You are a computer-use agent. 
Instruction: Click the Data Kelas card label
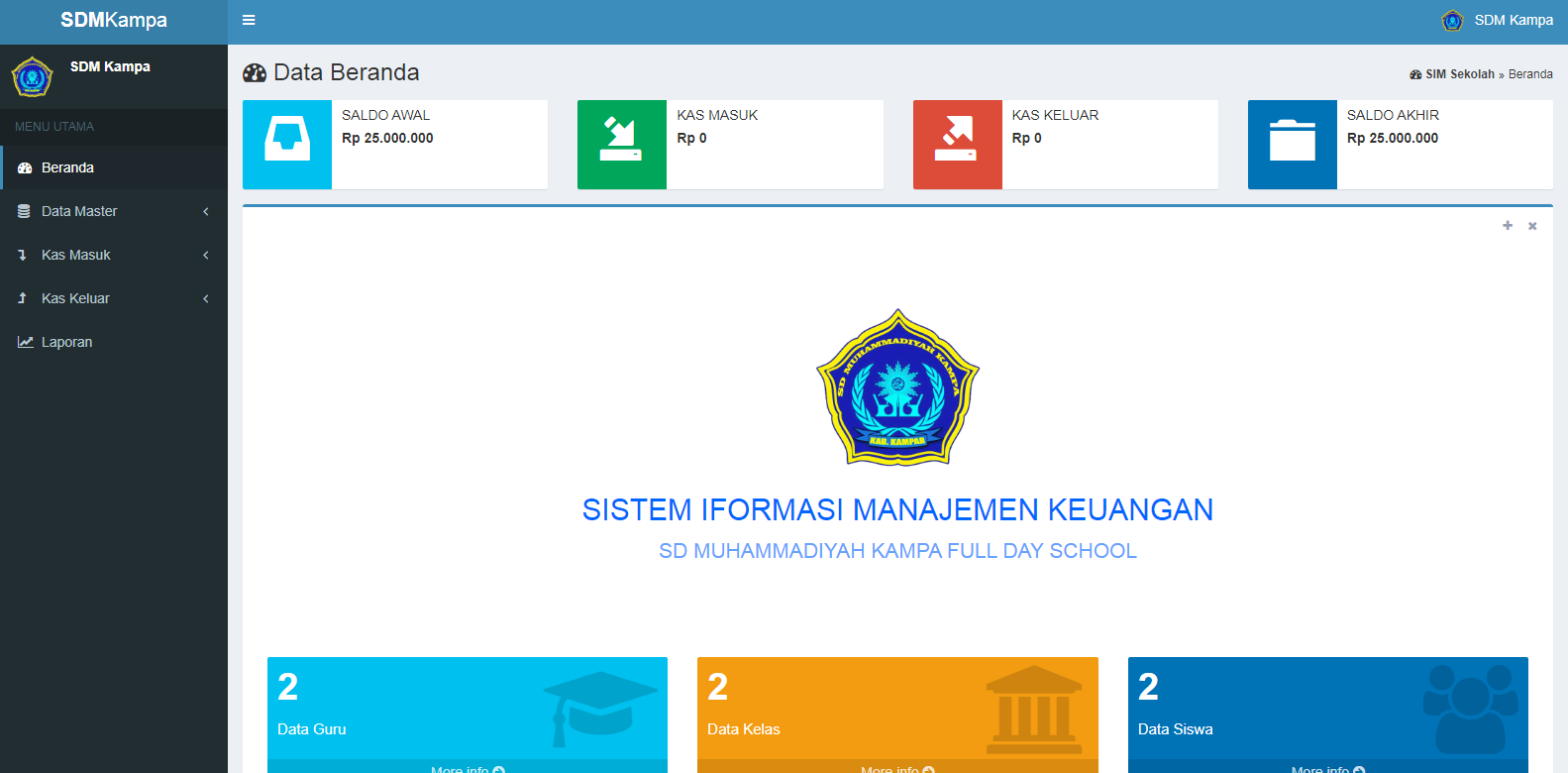pos(744,729)
